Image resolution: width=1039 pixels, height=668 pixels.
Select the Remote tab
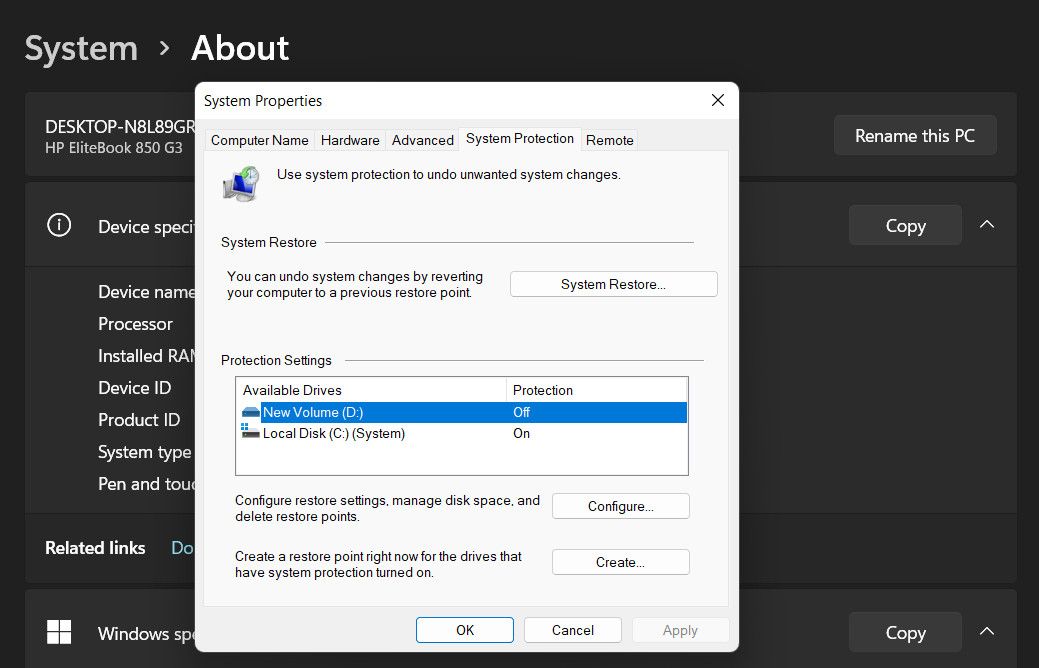coord(609,140)
